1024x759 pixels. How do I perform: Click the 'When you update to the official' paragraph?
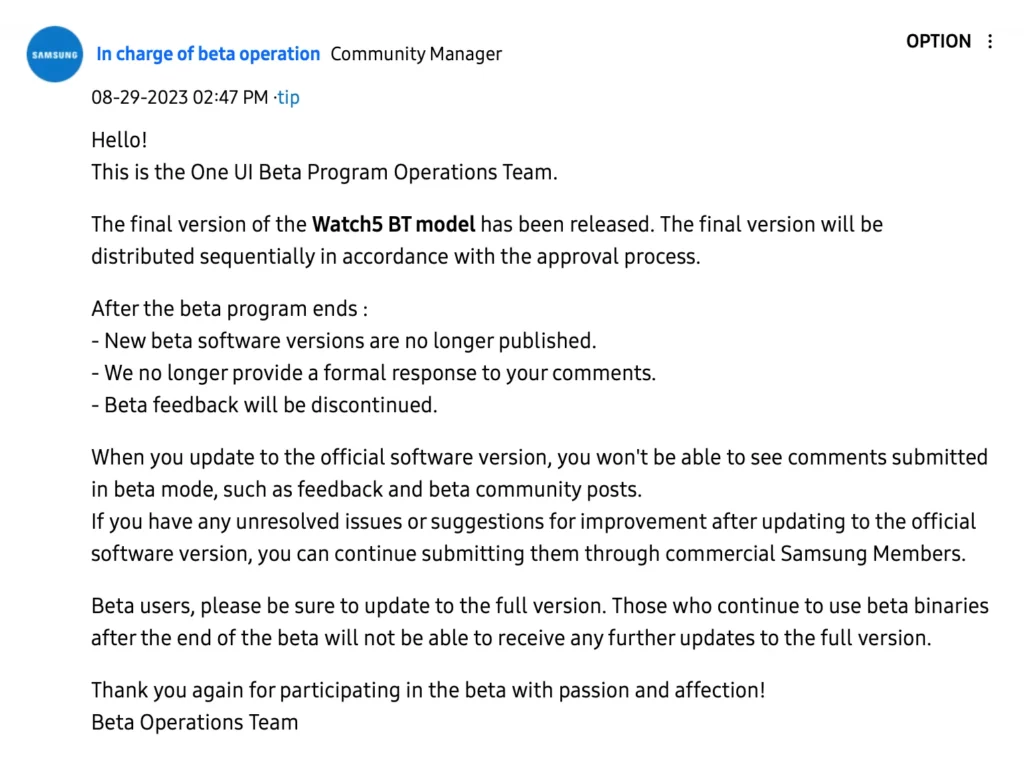point(539,473)
